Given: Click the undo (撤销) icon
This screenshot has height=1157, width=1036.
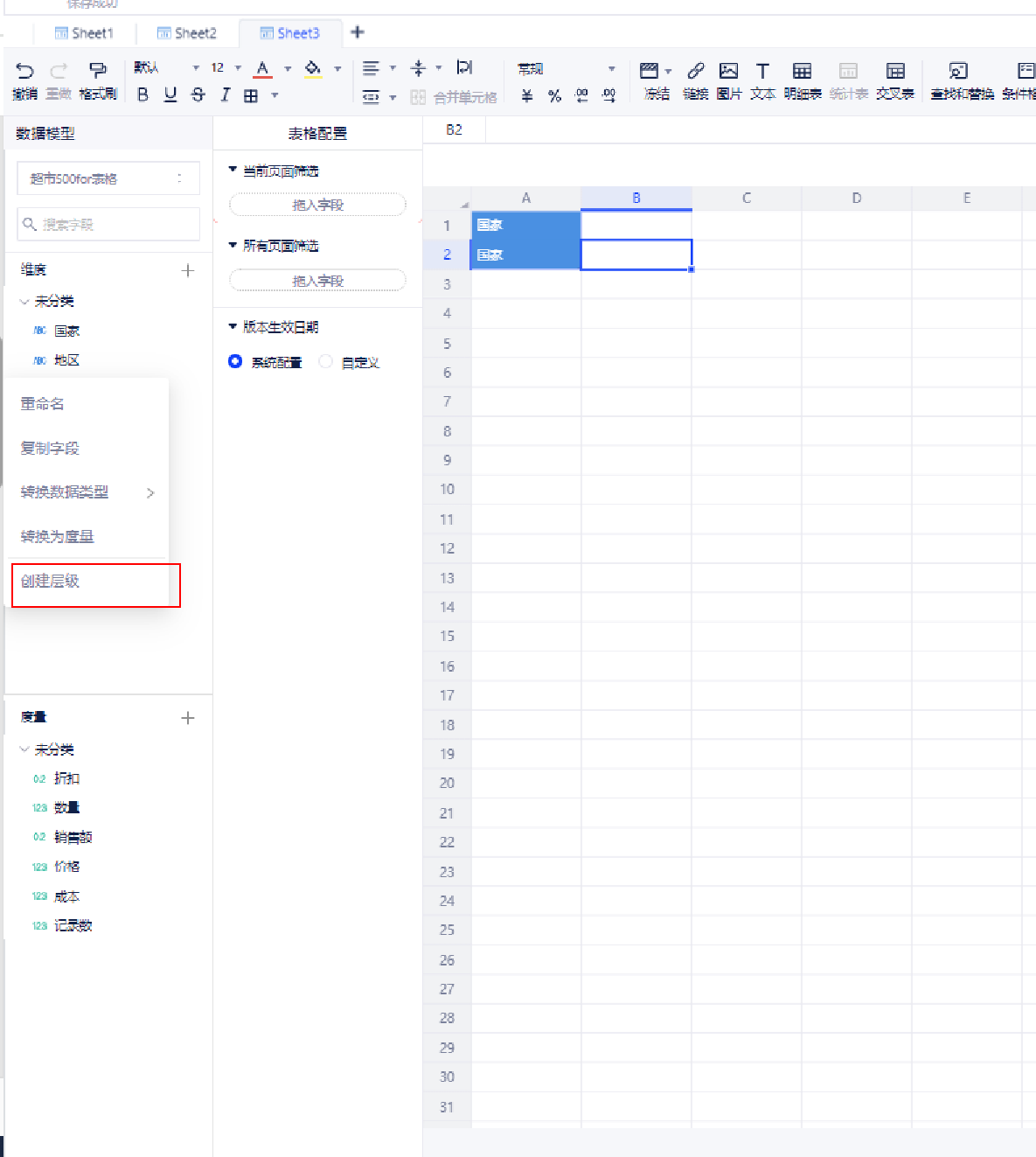Looking at the screenshot, I should tap(24, 72).
